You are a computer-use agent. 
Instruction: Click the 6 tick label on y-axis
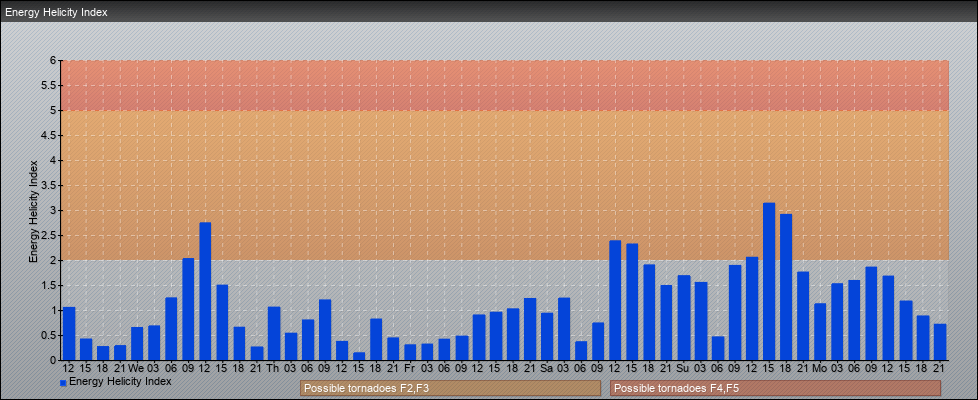54,61
